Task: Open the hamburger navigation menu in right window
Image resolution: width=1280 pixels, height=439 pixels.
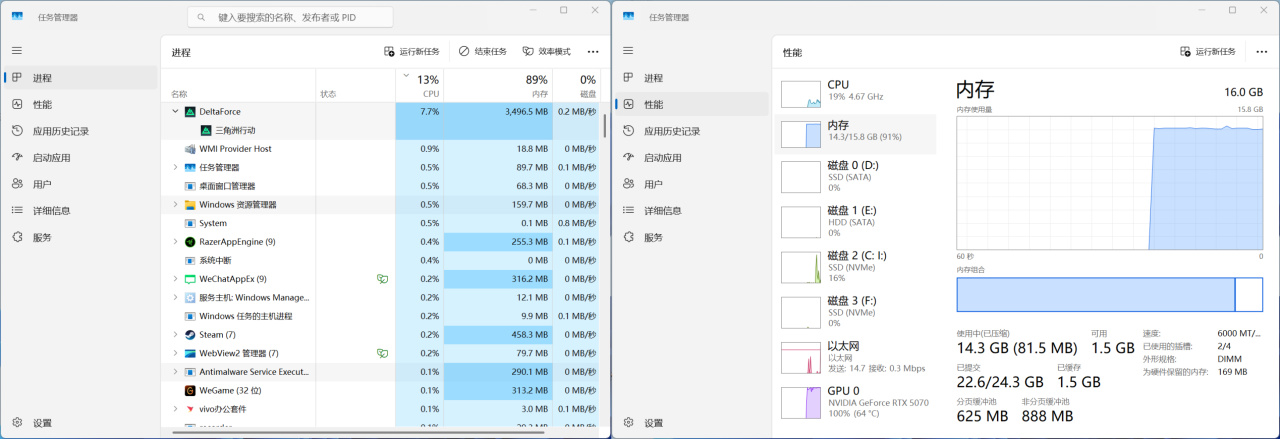Action: (x=628, y=50)
